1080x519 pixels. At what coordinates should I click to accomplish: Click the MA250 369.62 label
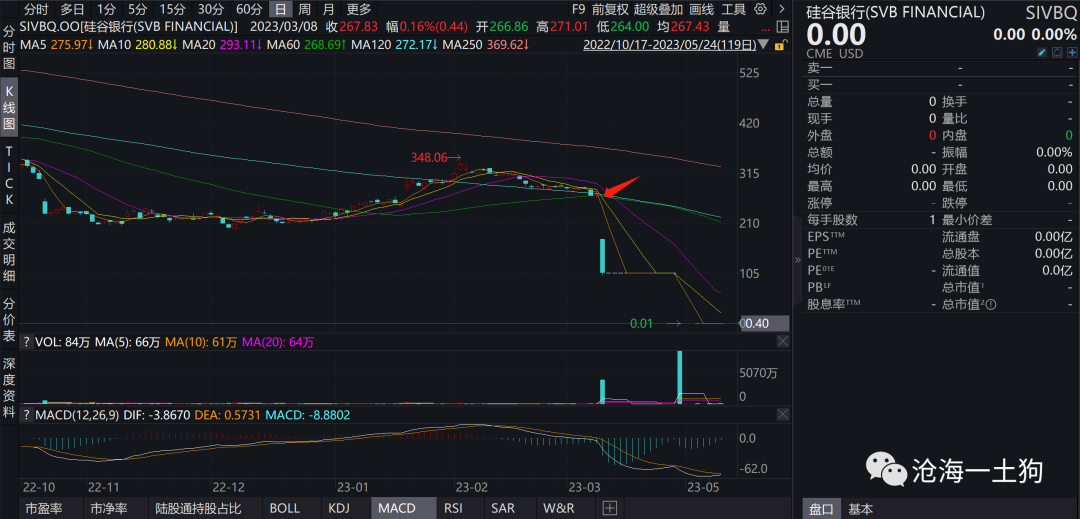tap(486, 45)
